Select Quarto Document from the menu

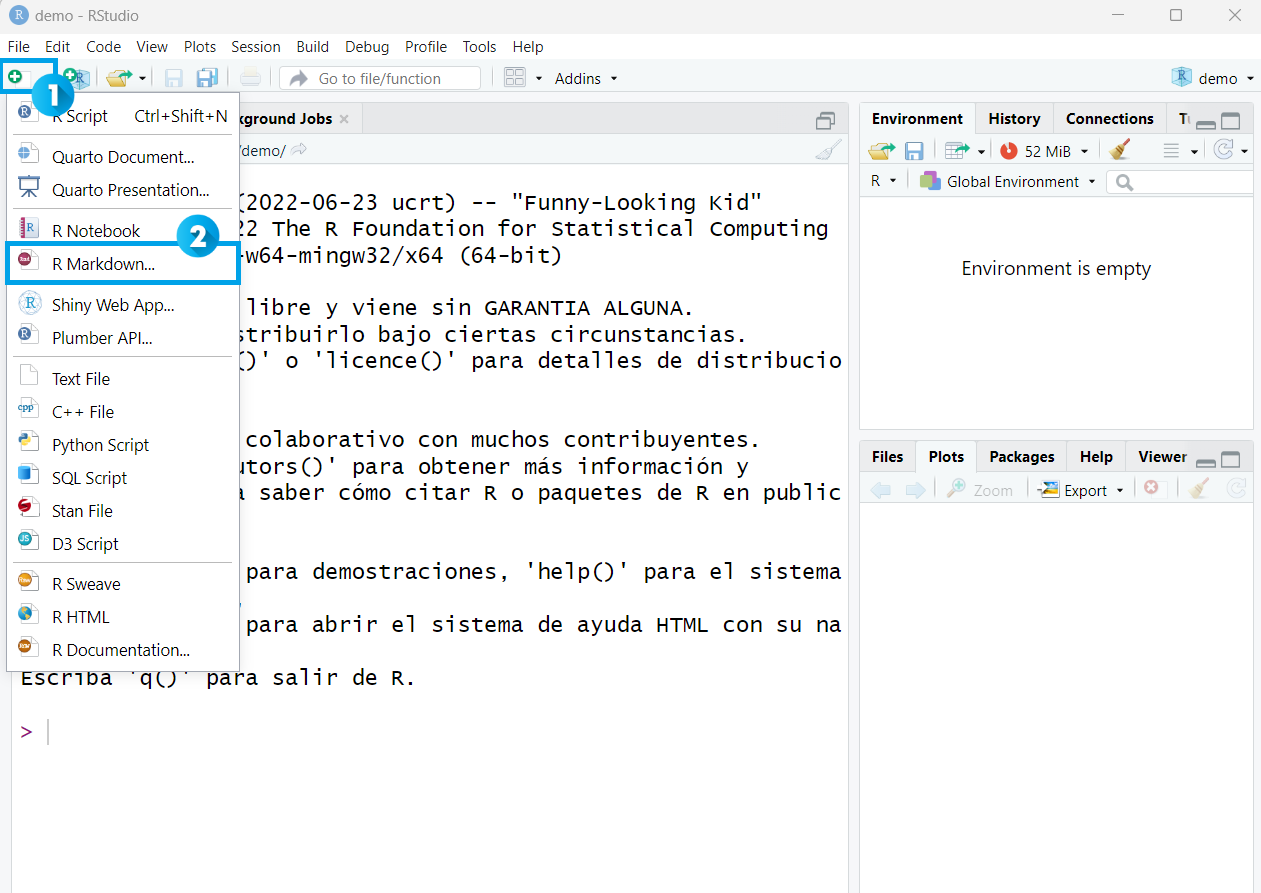[x=123, y=157]
